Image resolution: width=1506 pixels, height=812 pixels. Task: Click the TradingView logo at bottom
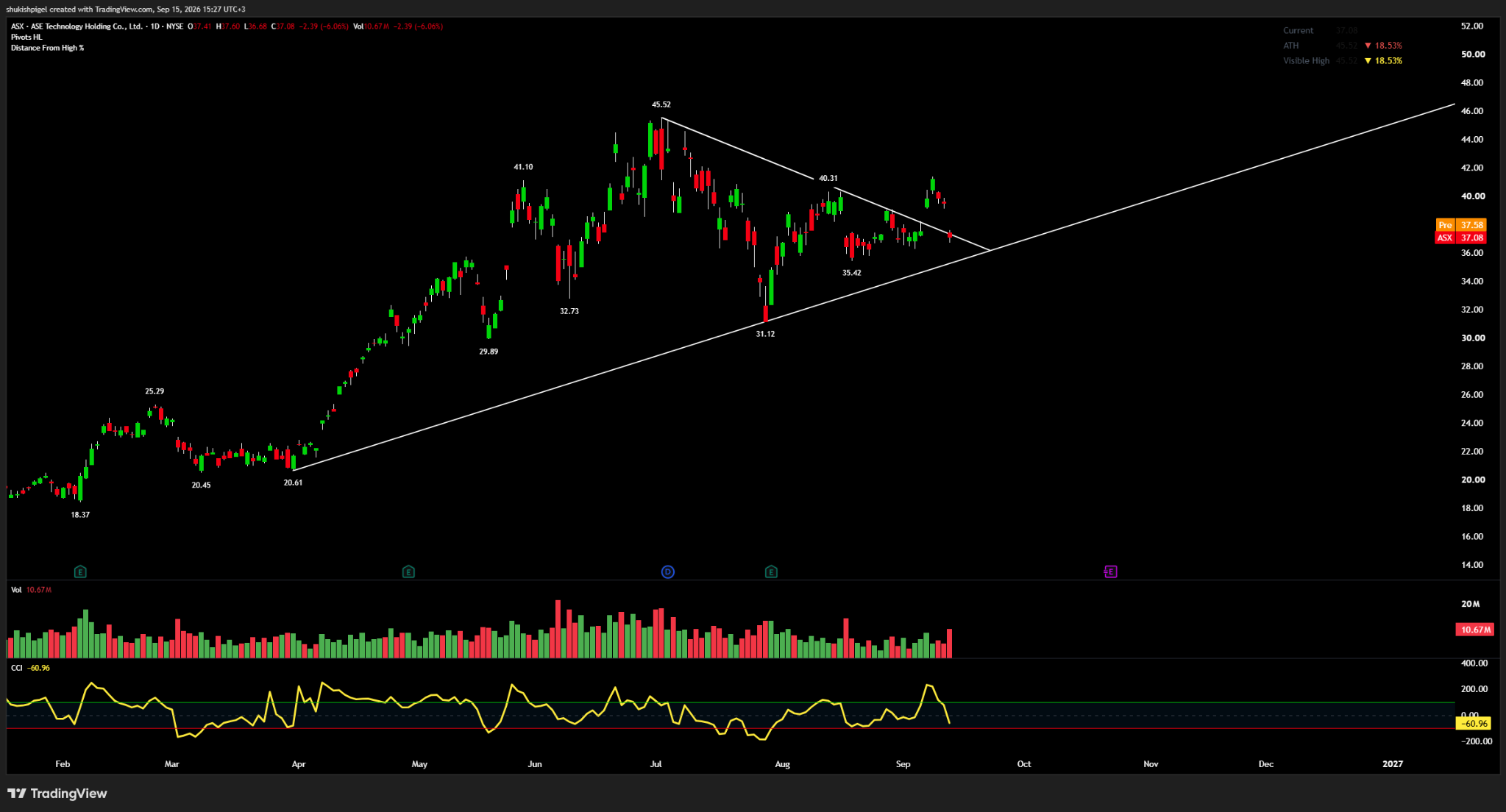57,794
